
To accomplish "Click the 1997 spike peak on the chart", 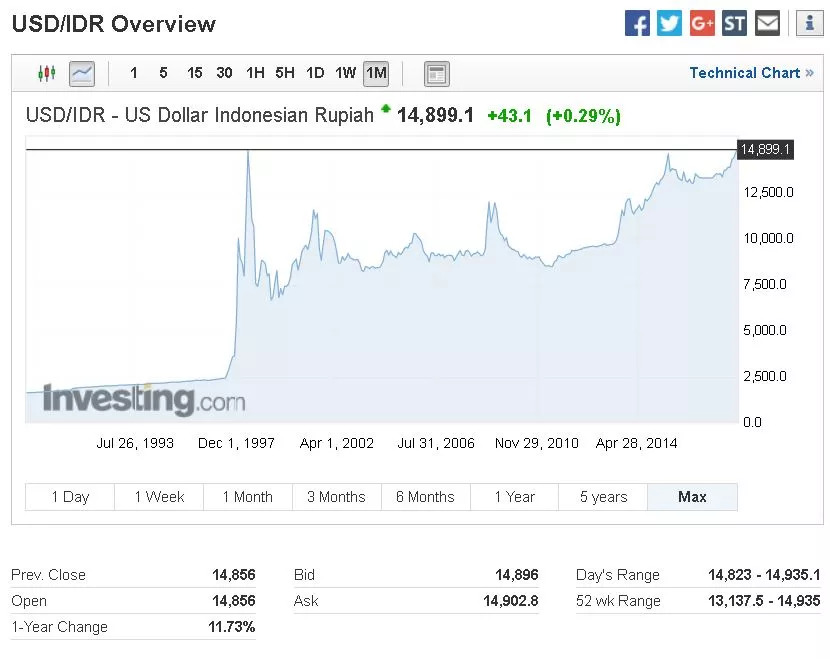I will point(248,153).
